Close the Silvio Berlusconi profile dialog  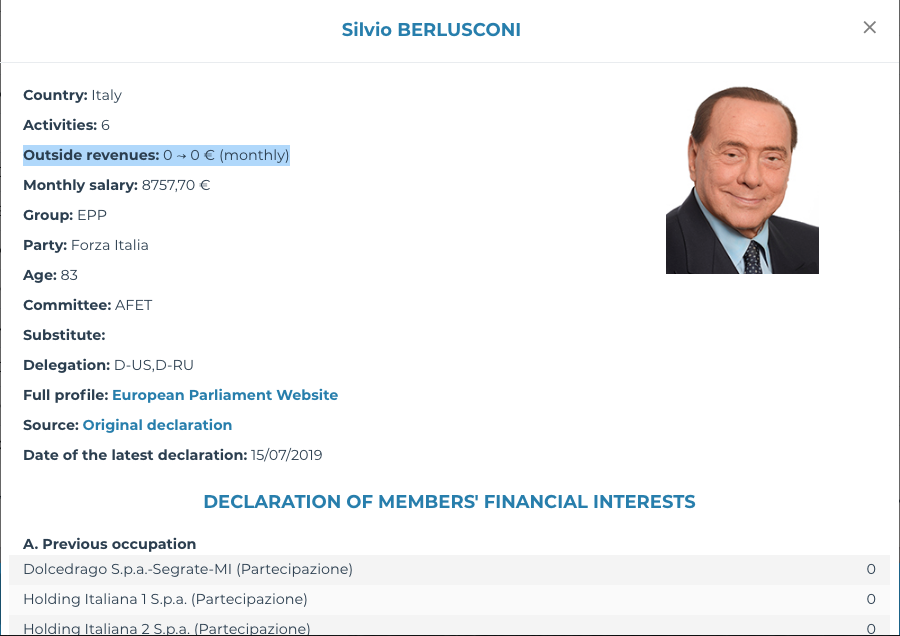coord(869,28)
